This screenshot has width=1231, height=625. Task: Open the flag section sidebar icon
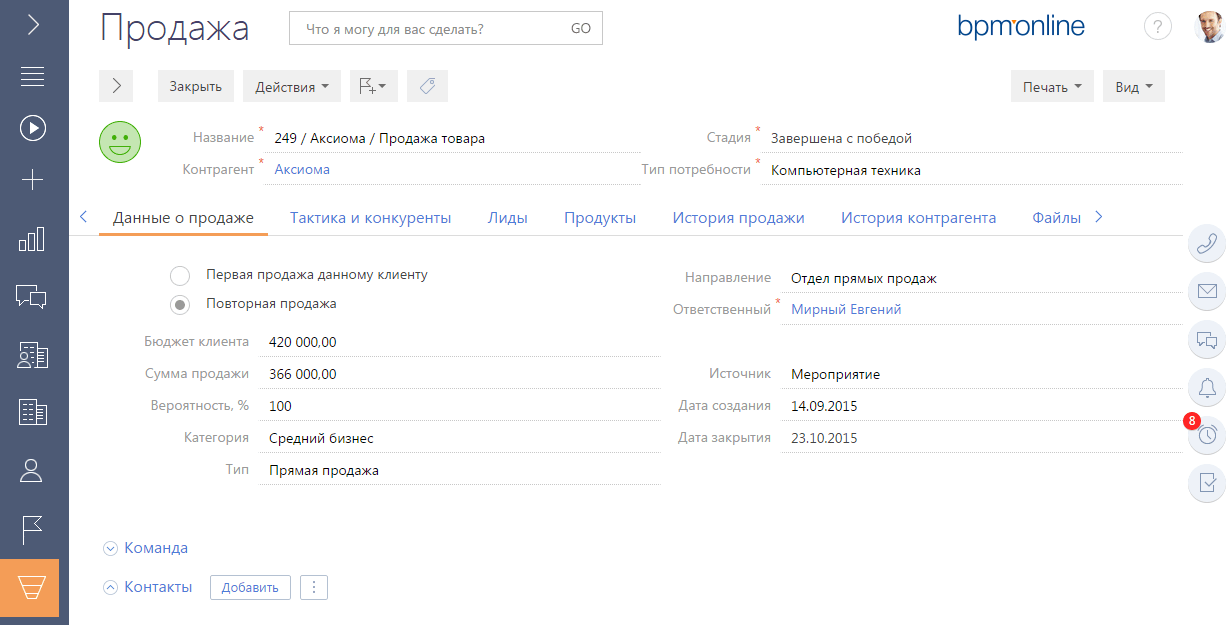[x=33, y=529]
